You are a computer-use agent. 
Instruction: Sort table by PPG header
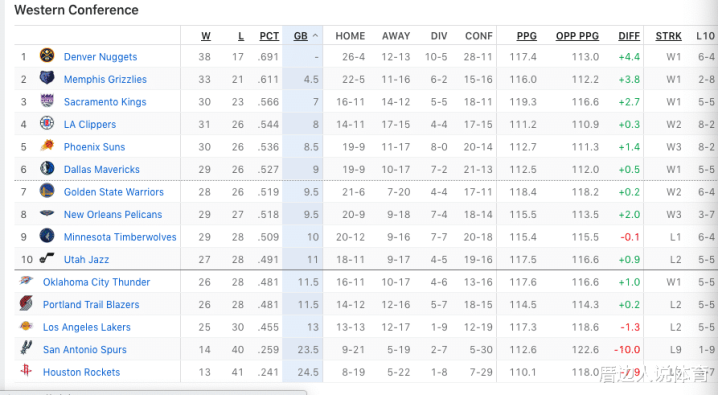click(x=527, y=36)
